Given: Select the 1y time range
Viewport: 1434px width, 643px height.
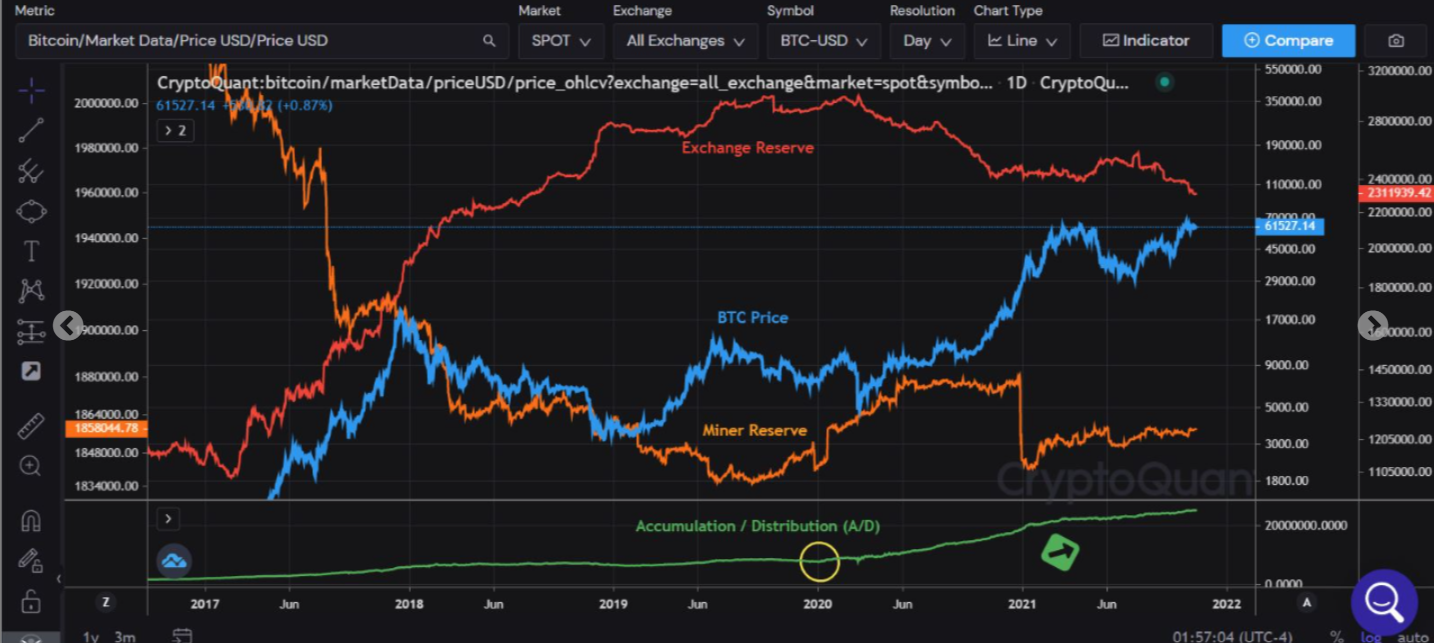Looking at the screenshot, I should [90, 637].
